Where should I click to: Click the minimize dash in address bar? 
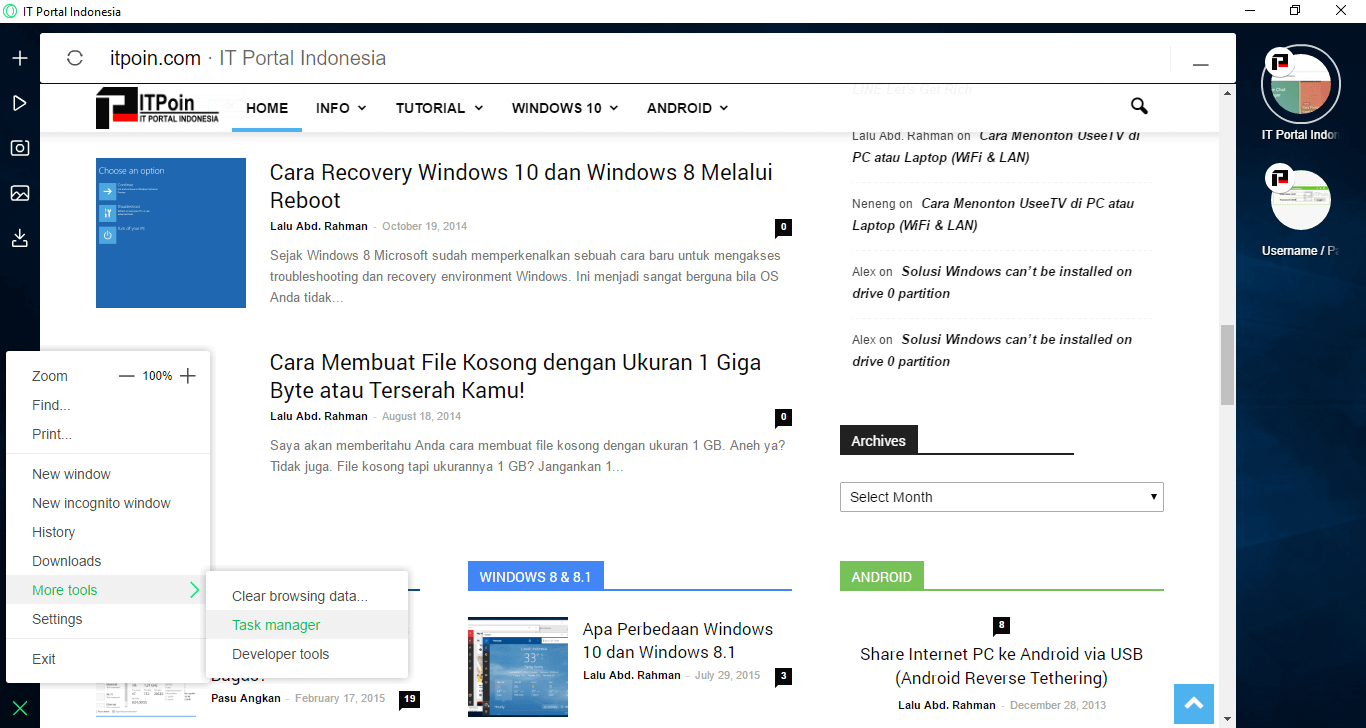(1200, 64)
